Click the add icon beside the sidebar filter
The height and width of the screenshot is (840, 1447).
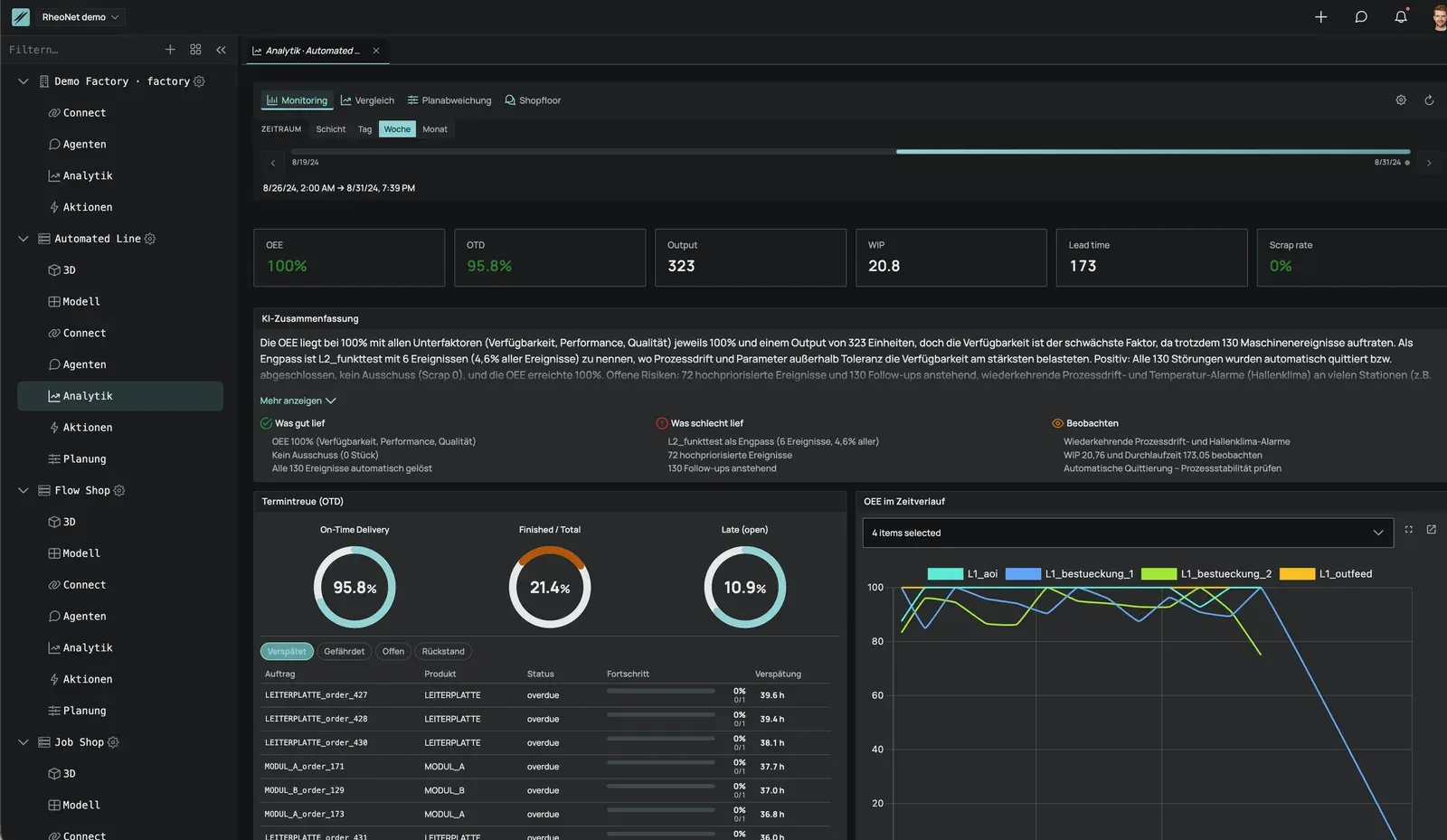coord(170,50)
